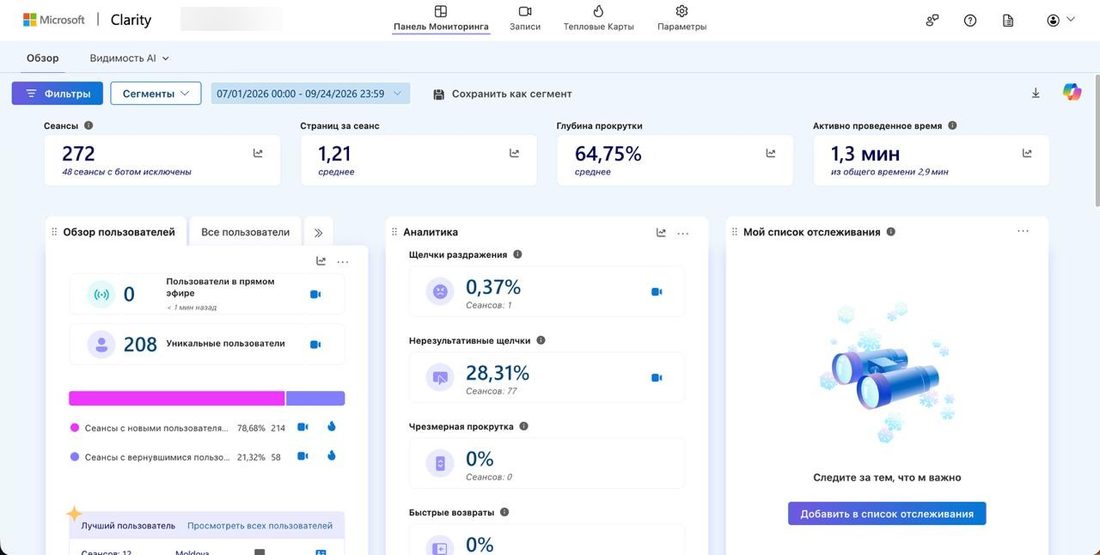The height and width of the screenshot is (555, 1100).
Task: Open the Записи recordings tab
Action: coord(525,18)
